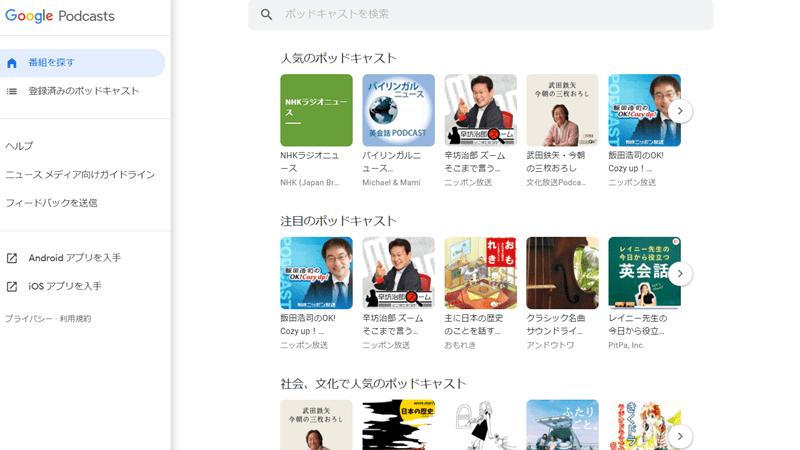Show more in 社会、文化で人気のポッドキャスト row

coord(680,436)
